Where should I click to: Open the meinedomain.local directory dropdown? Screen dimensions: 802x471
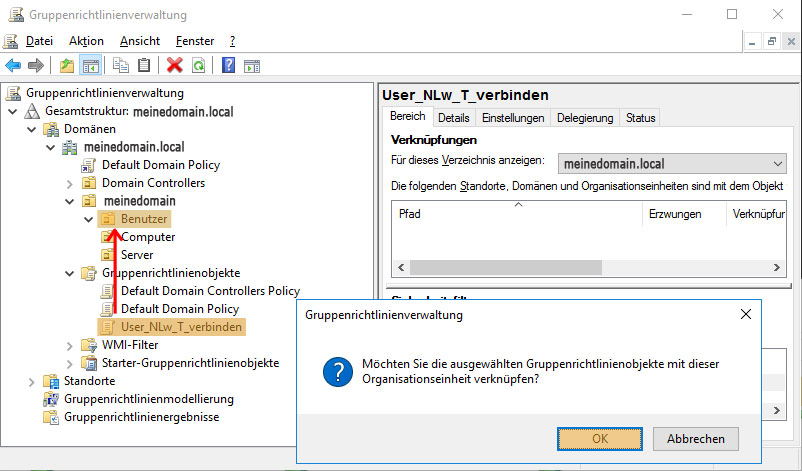pos(779,163)
